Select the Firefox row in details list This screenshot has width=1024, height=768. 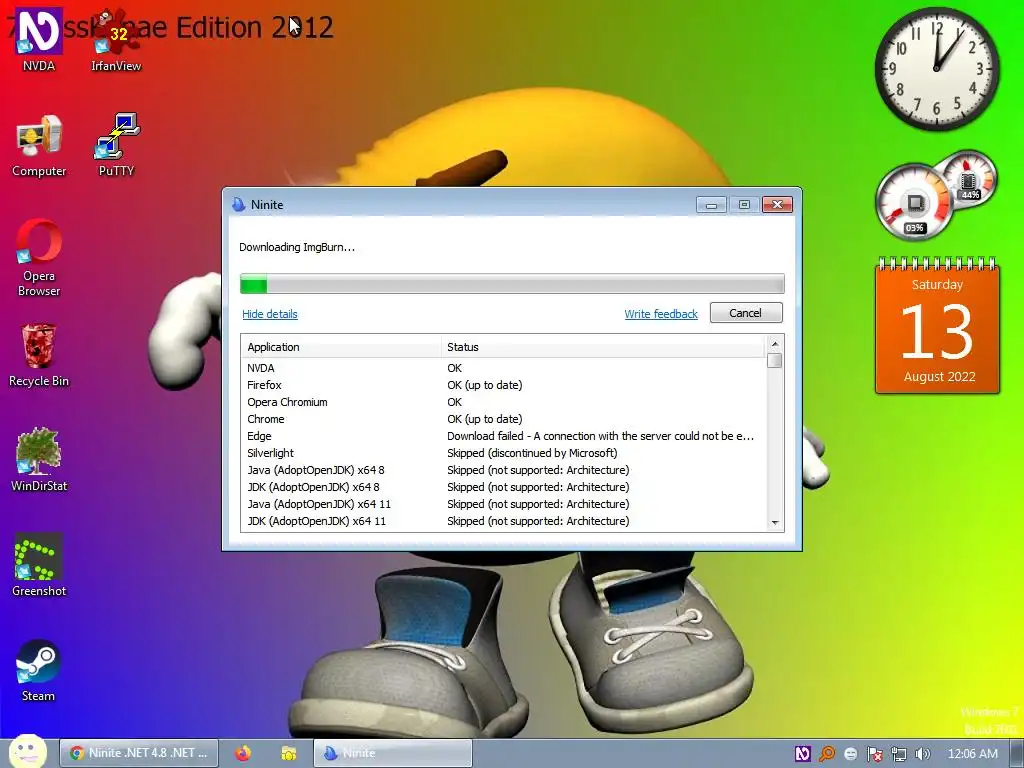click(504, 385)
